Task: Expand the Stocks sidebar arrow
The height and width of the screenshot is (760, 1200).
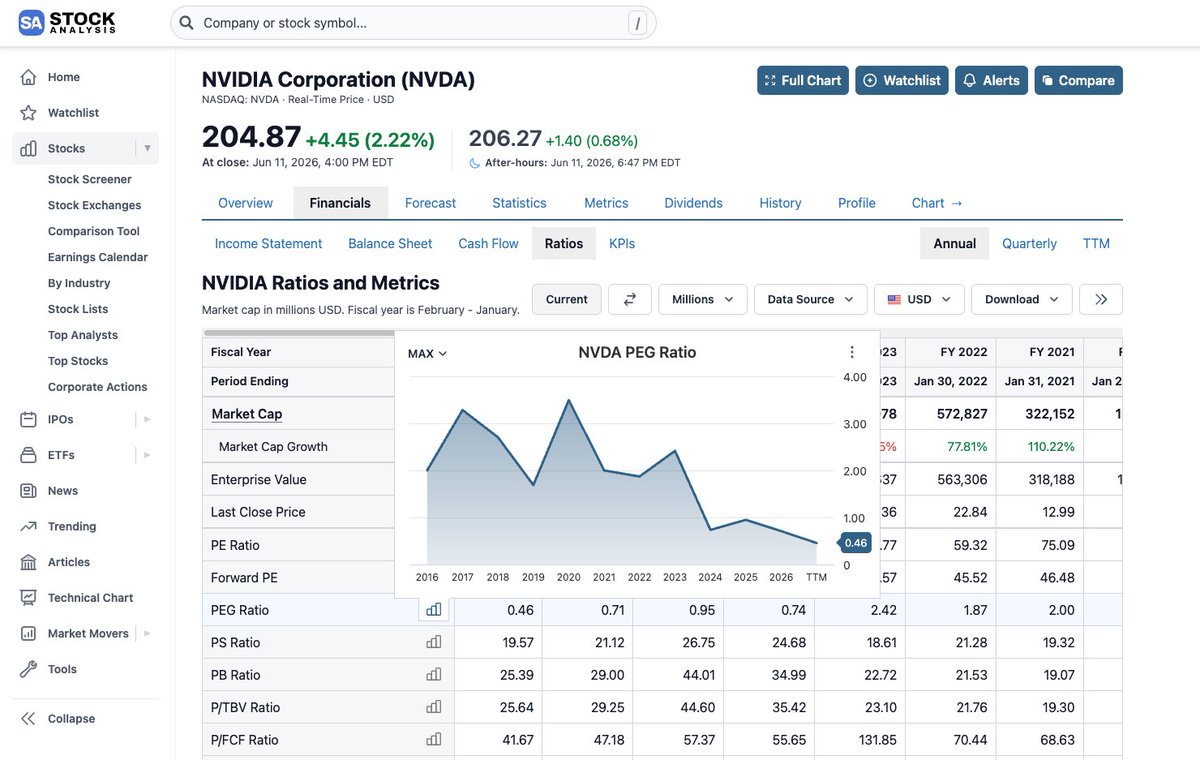Action: point(147,148)
